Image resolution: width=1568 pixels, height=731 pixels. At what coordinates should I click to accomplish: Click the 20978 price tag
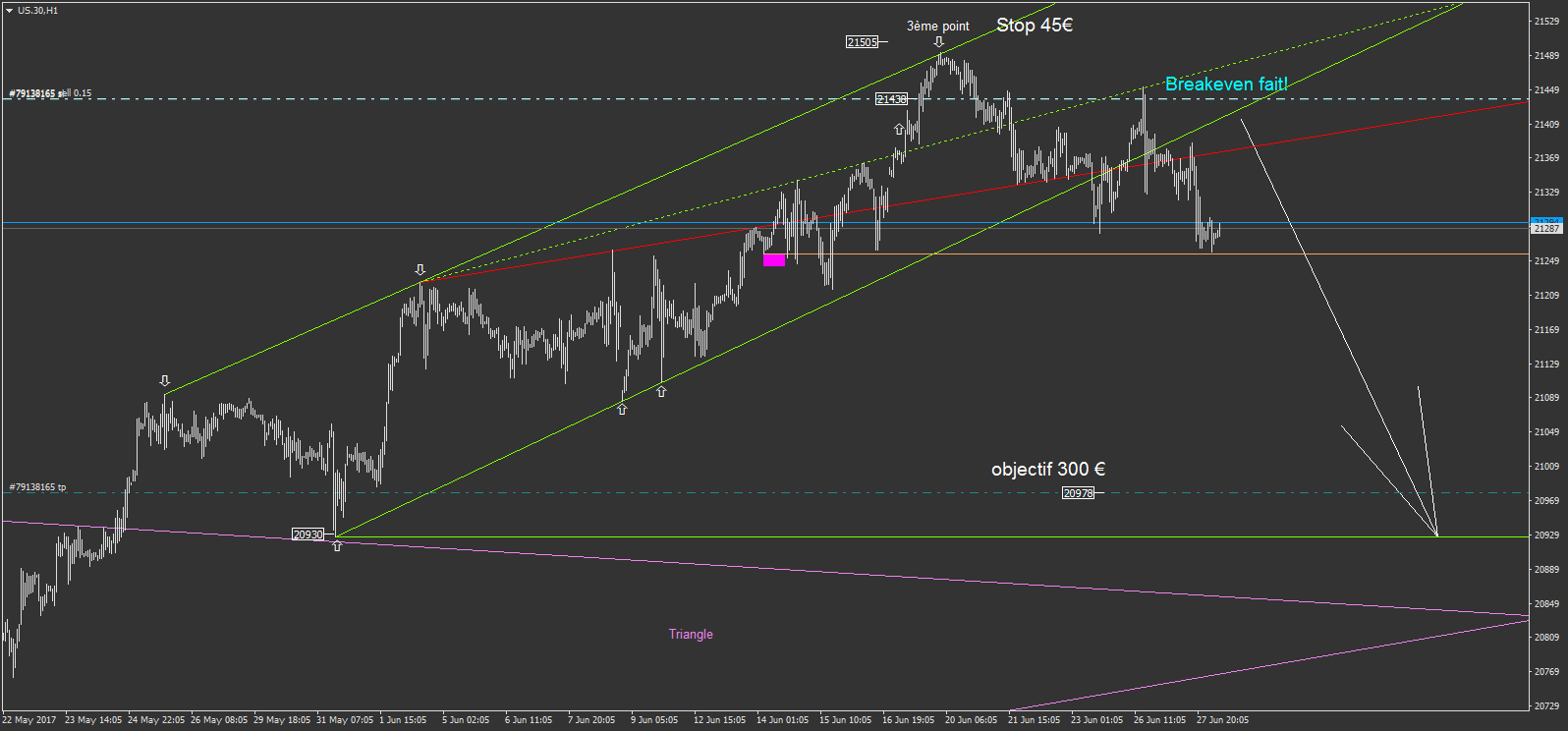click(1078, 493)
